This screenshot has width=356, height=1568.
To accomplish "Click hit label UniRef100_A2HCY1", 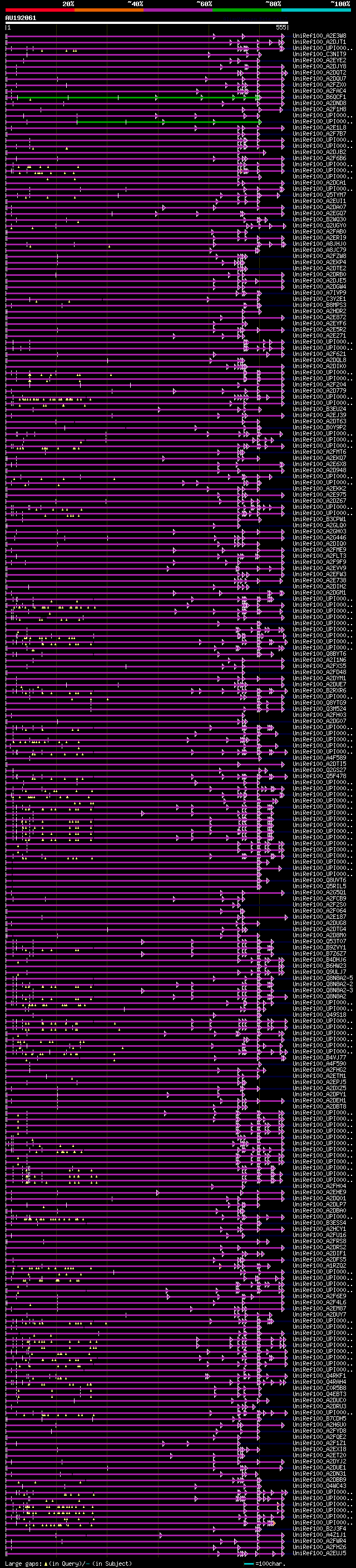I will [x=319, y=1228].
